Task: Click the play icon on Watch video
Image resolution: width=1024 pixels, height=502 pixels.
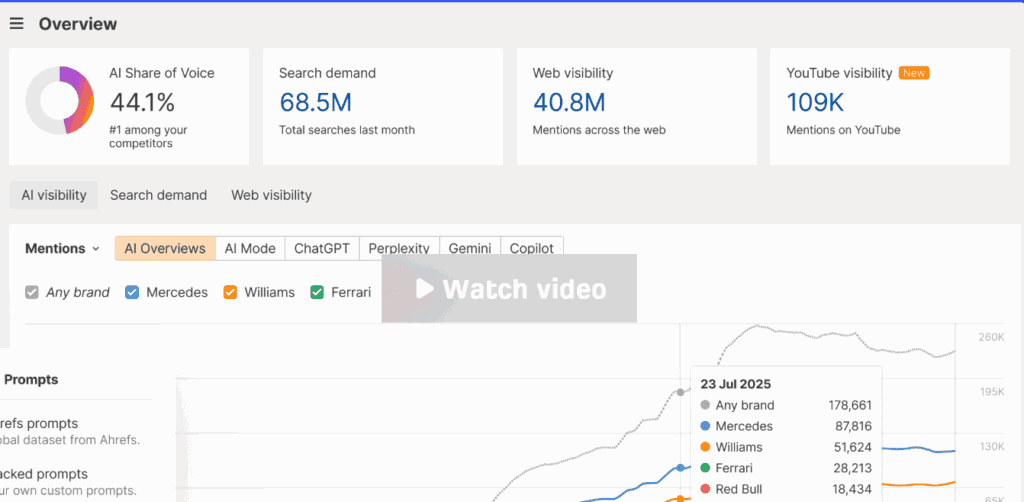Action: pyautogui.click(x=424, y=289)
